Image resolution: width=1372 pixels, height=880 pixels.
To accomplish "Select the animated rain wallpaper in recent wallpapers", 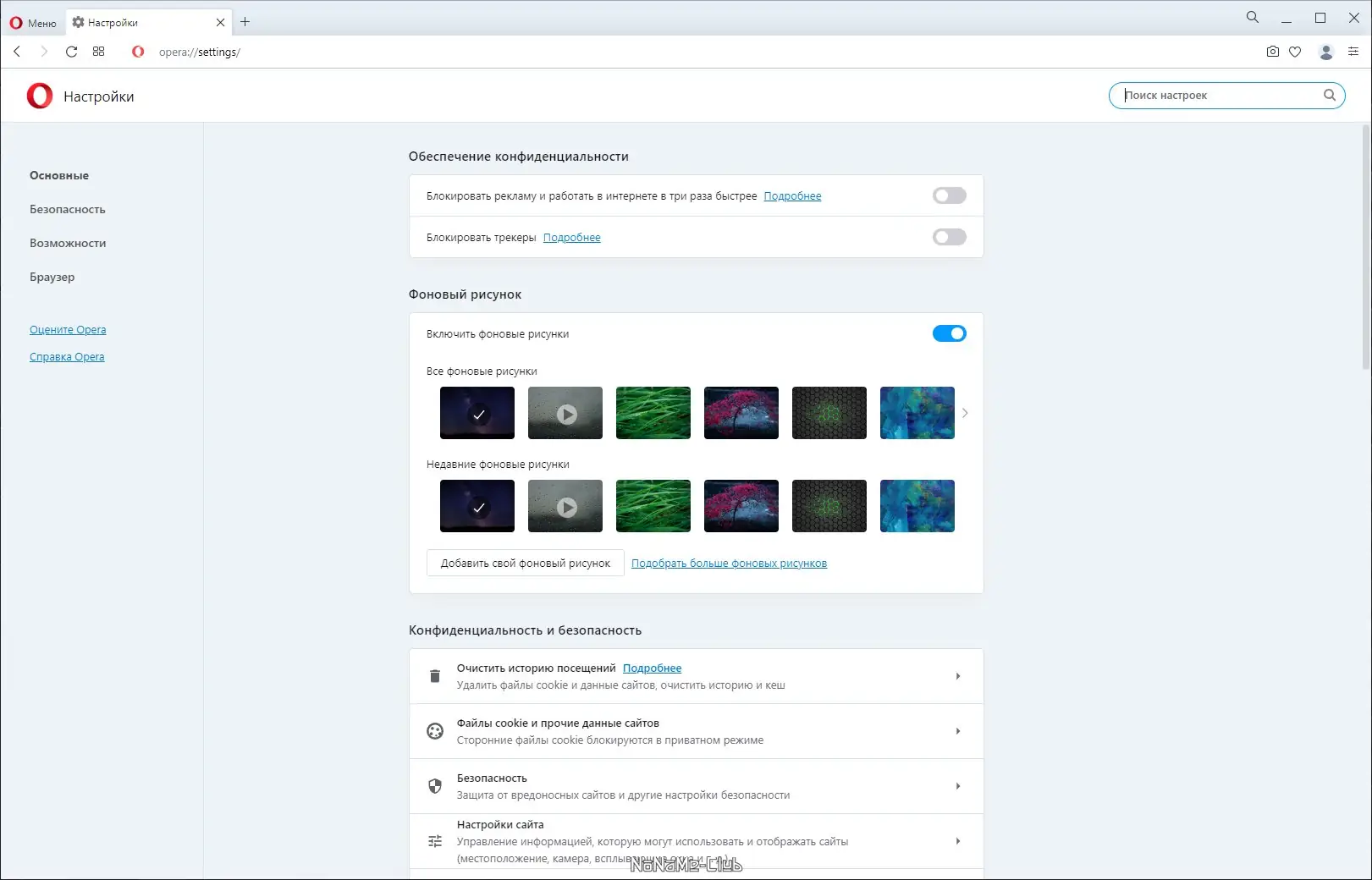I will (565, 506).
